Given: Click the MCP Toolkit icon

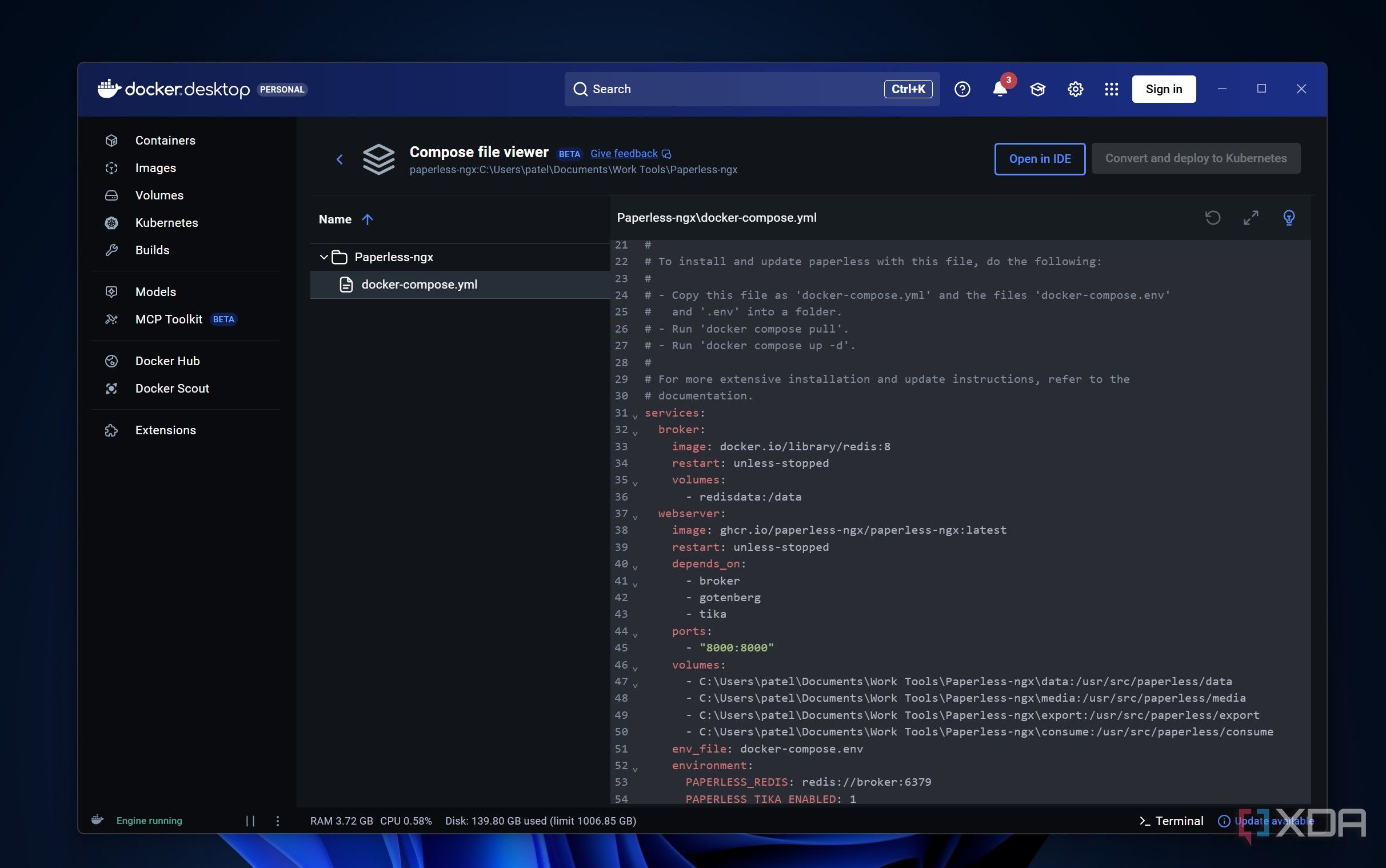Looking at the screenshot, I should [x=111, y=319].
